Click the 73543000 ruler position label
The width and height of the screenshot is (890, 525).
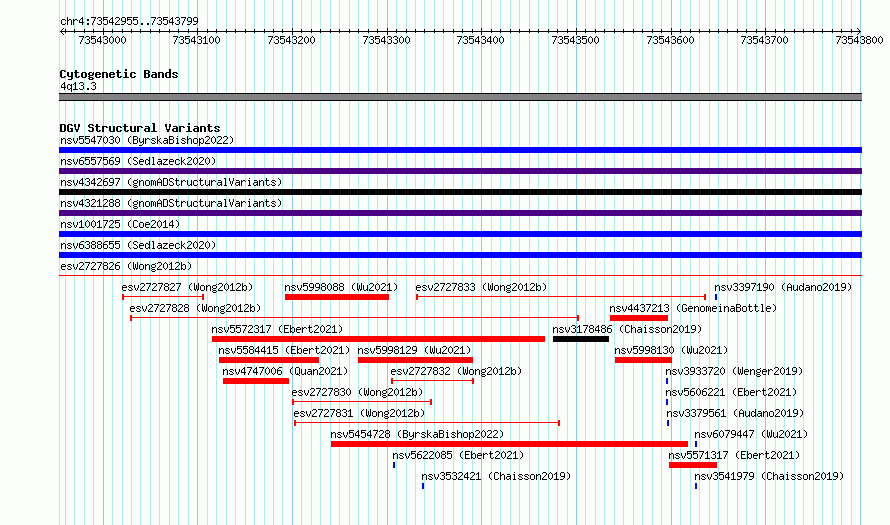tap(102, 40)
